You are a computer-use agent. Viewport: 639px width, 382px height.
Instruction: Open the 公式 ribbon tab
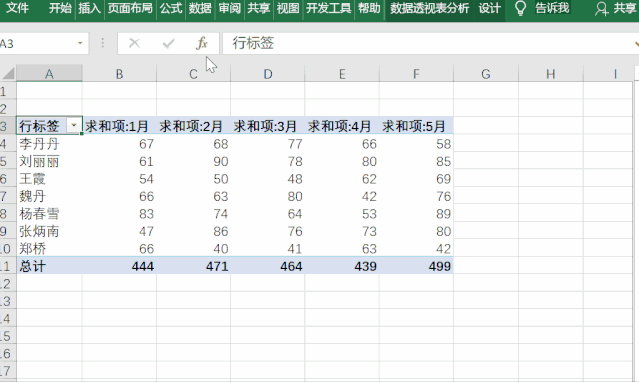tap(171, 8)
